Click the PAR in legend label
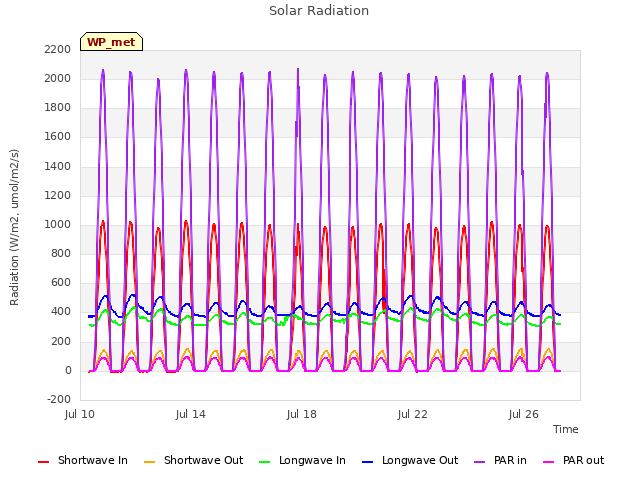Viewport: 640px width, 480px height. (510, 460)
